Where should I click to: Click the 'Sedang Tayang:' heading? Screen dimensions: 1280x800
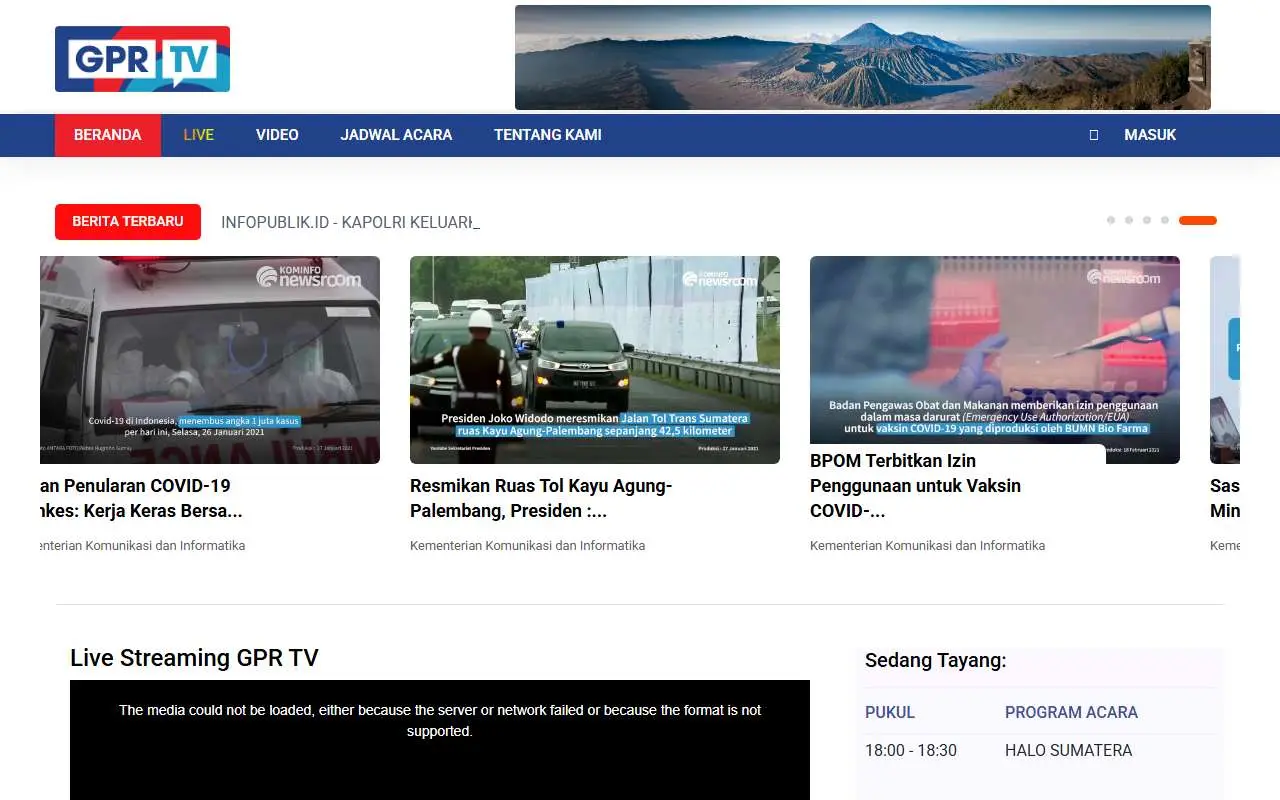[x=935, y=661]
